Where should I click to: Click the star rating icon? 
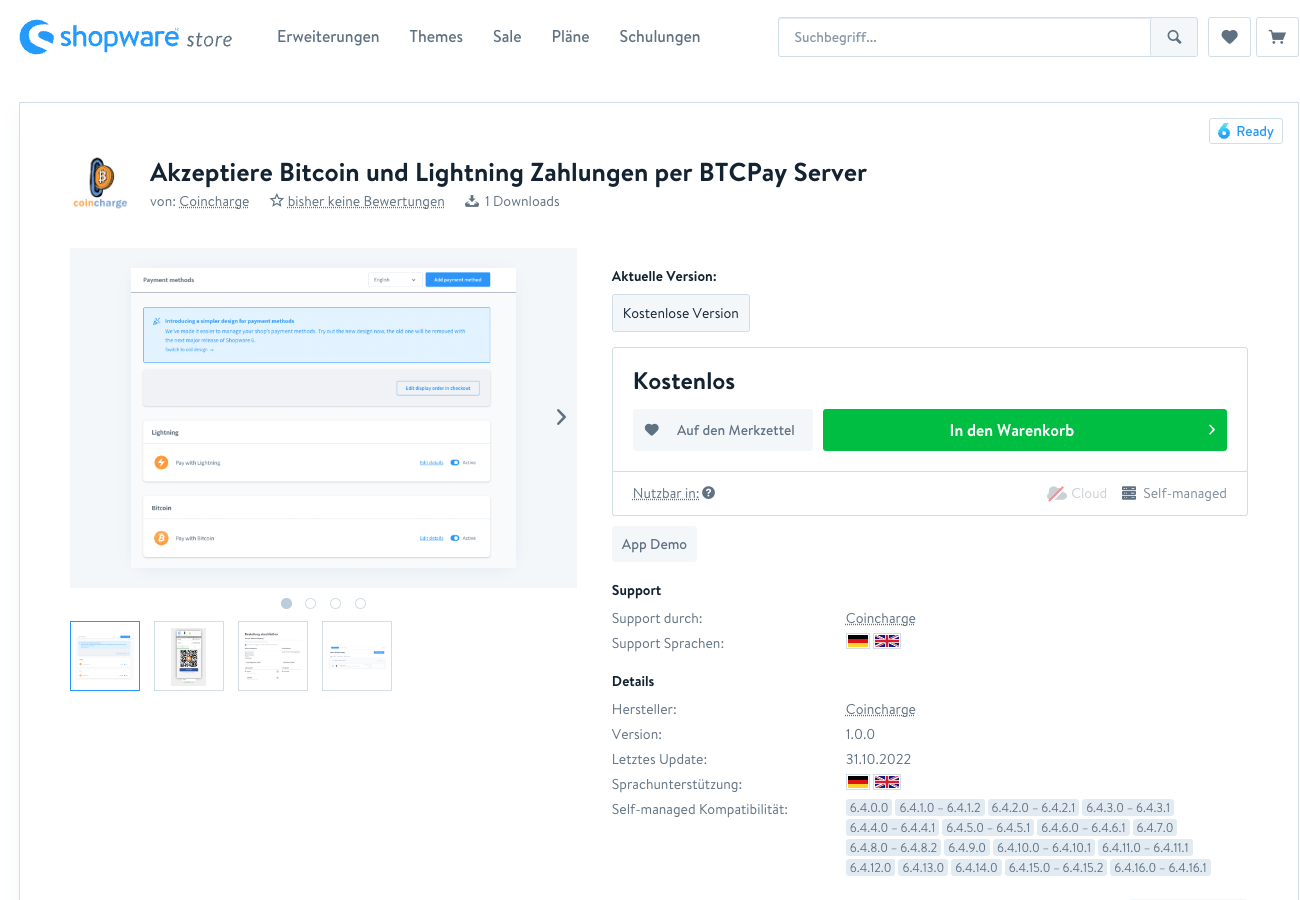pyautogui.click(x=277, y=201)
